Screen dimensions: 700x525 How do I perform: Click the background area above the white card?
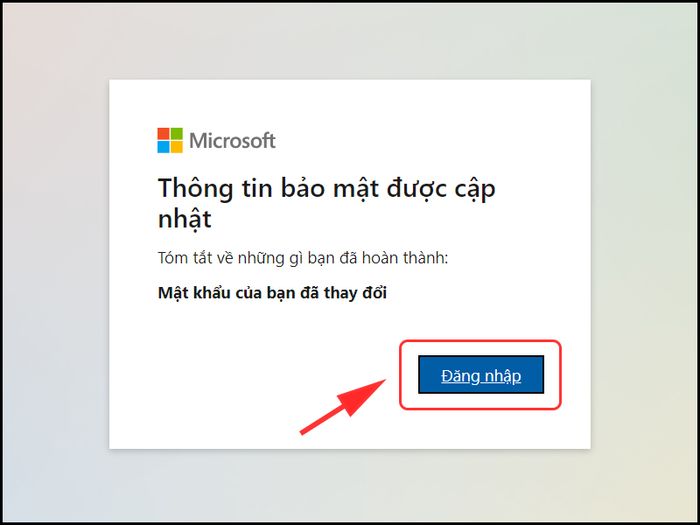pos(350,41)
